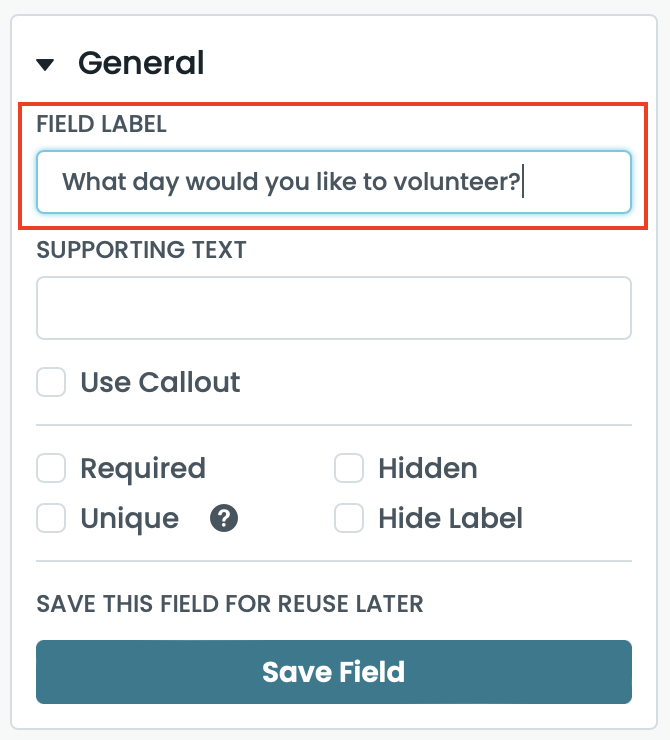Click the FIELD LABEL caption text
Image resolution: width=670 pixels, height=740 pixels.
tap(101, 124)
